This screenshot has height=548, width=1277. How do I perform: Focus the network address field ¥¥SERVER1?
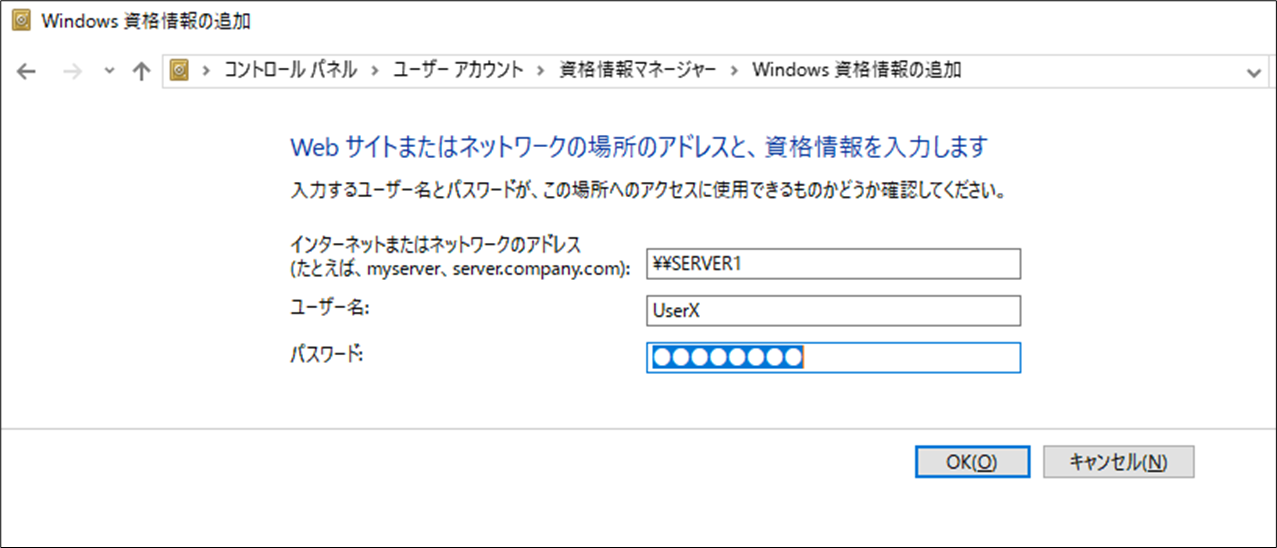834,264
